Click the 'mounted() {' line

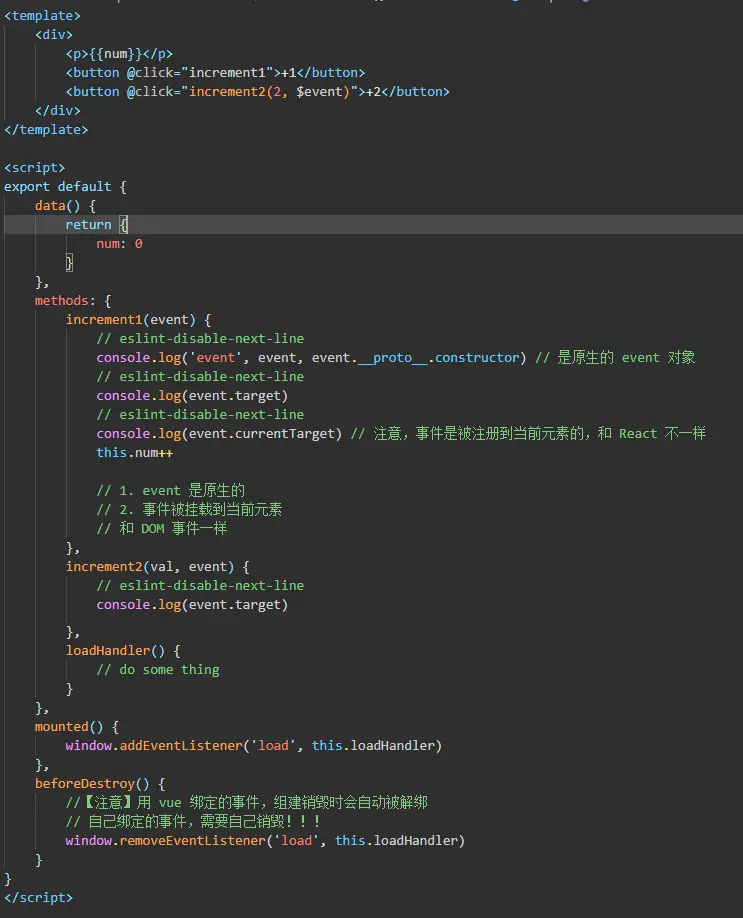click(x=77, y=727)
